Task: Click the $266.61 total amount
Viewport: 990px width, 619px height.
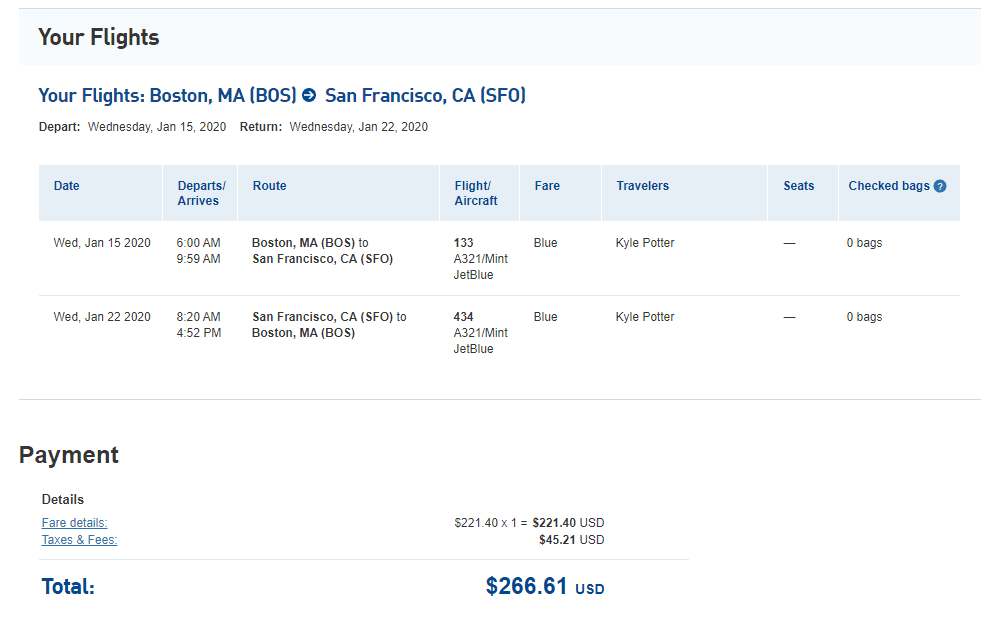Action: pos(527,586)
